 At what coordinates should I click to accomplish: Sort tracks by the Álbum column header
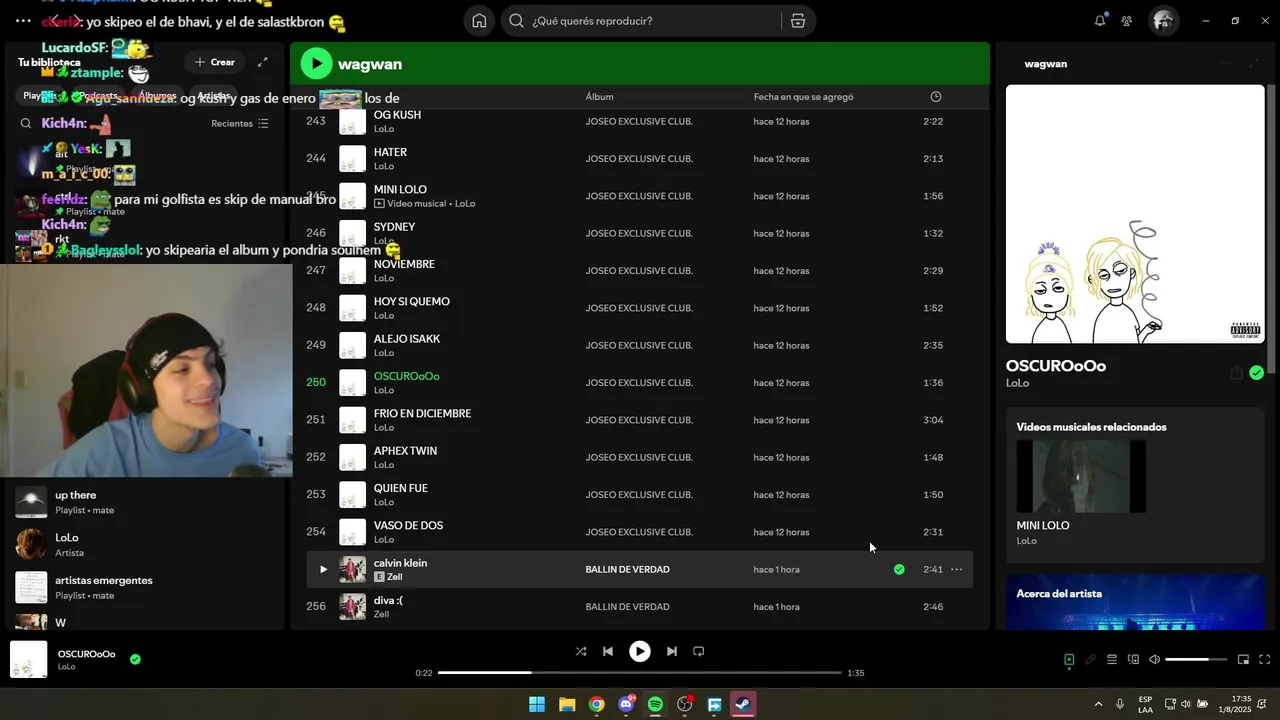tap(599, 97)
